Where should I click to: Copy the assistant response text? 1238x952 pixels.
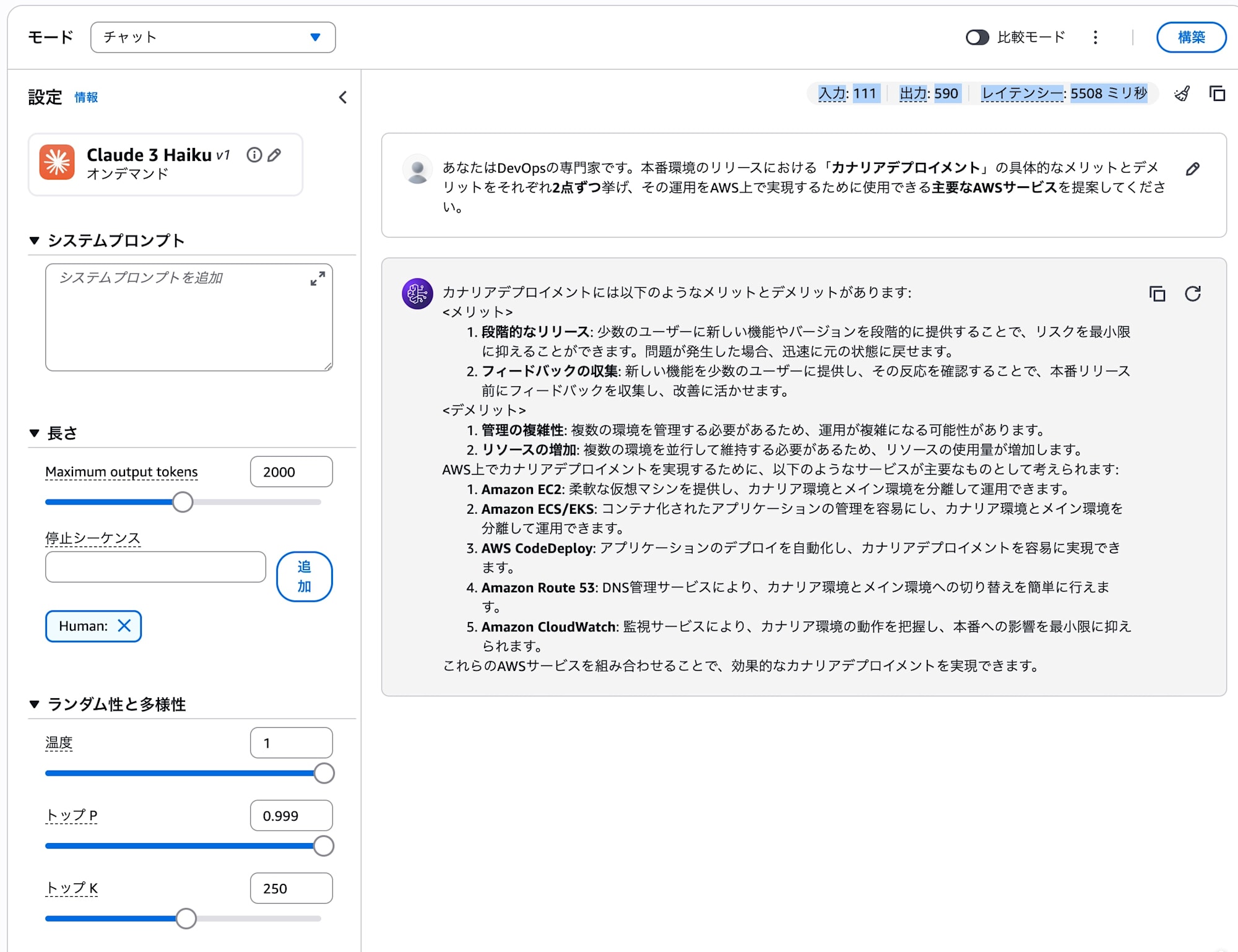click(x=1157, y=293)
